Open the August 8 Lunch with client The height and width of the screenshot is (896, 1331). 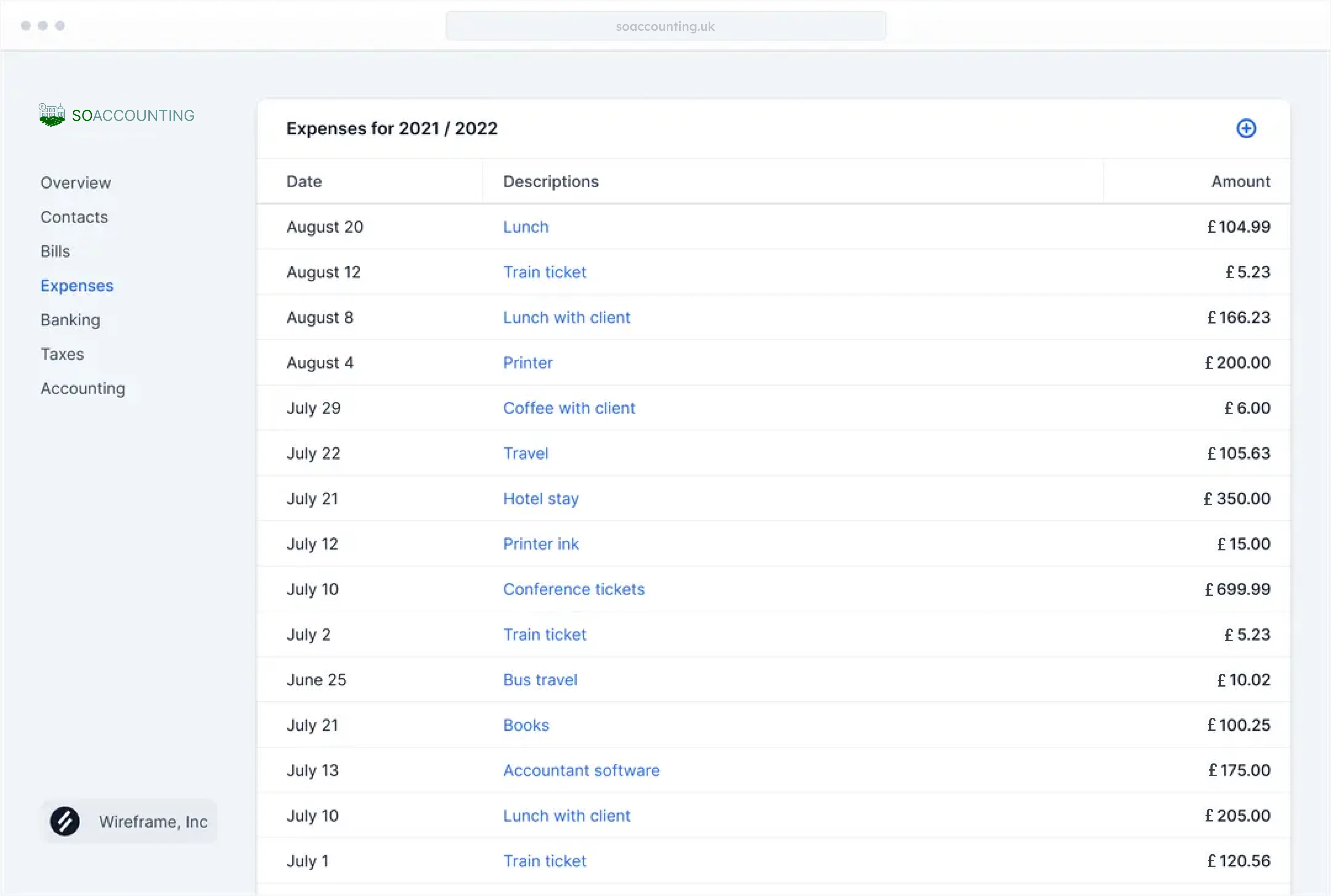pyautogui.click(x=566, y=317)
